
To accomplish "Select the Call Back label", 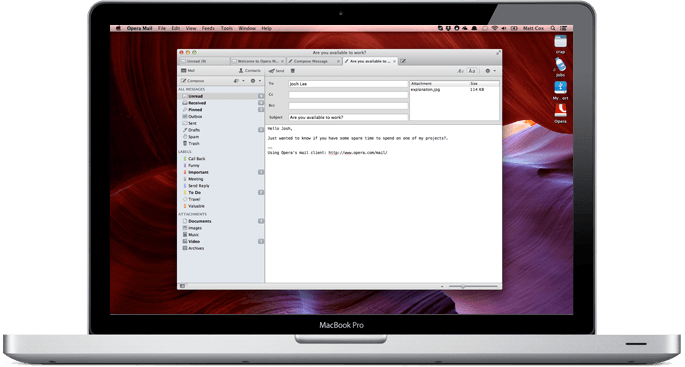I will pyautogui.click(x=221, y=159).
